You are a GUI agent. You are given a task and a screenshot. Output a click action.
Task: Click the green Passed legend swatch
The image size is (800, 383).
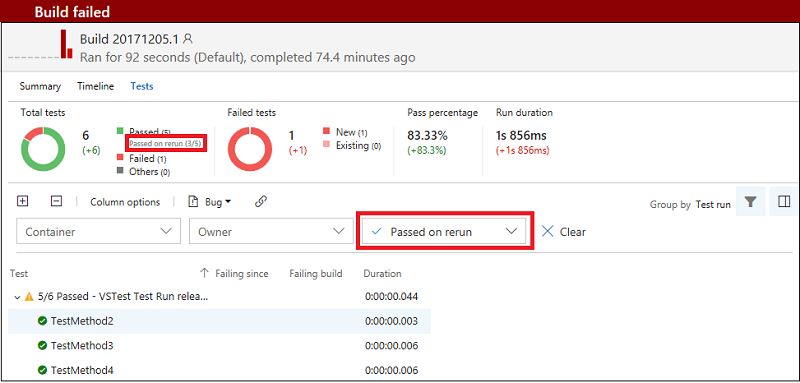click(x=121, y=131)
